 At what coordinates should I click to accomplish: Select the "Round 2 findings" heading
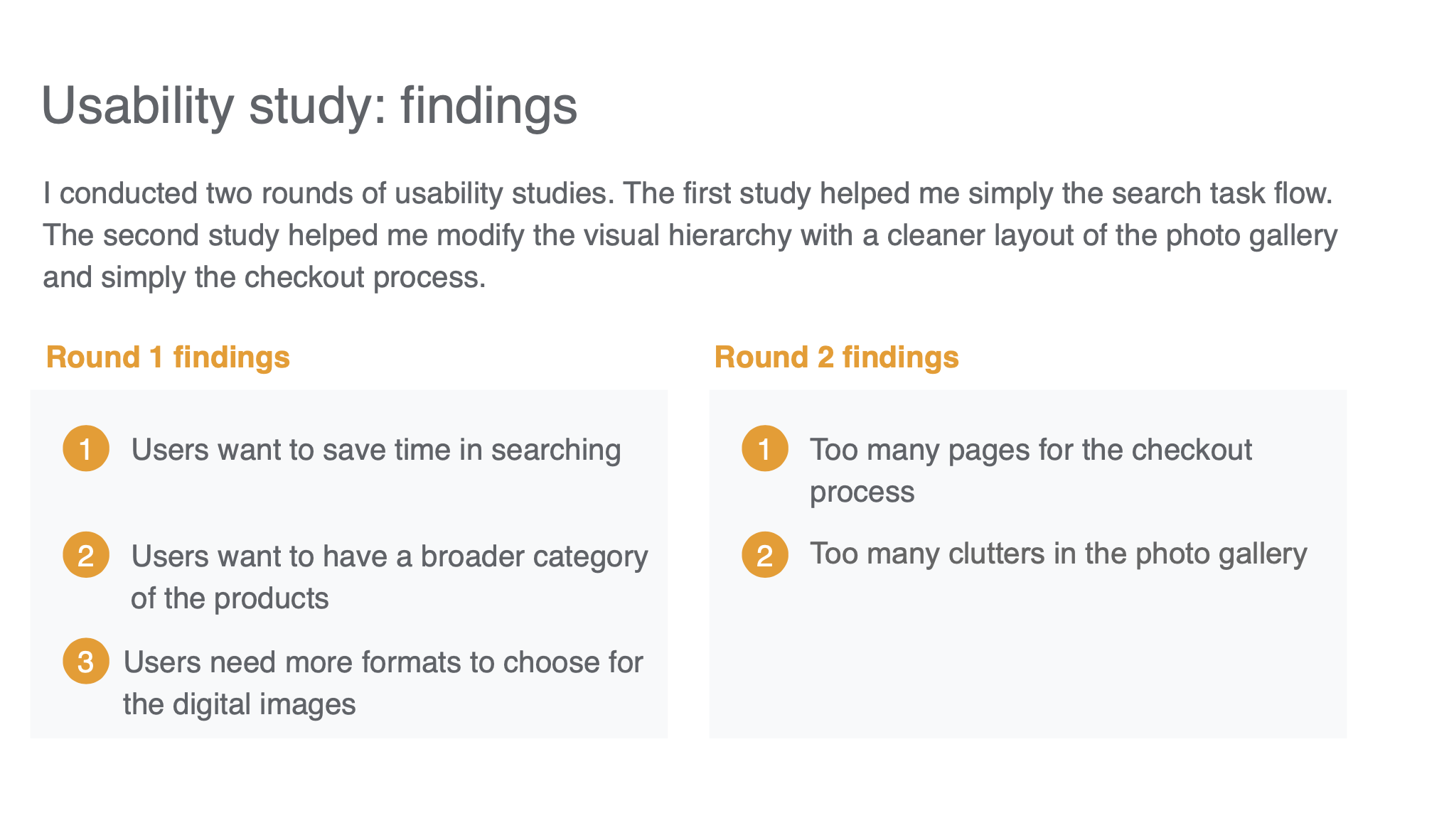(x=836, y=357)
